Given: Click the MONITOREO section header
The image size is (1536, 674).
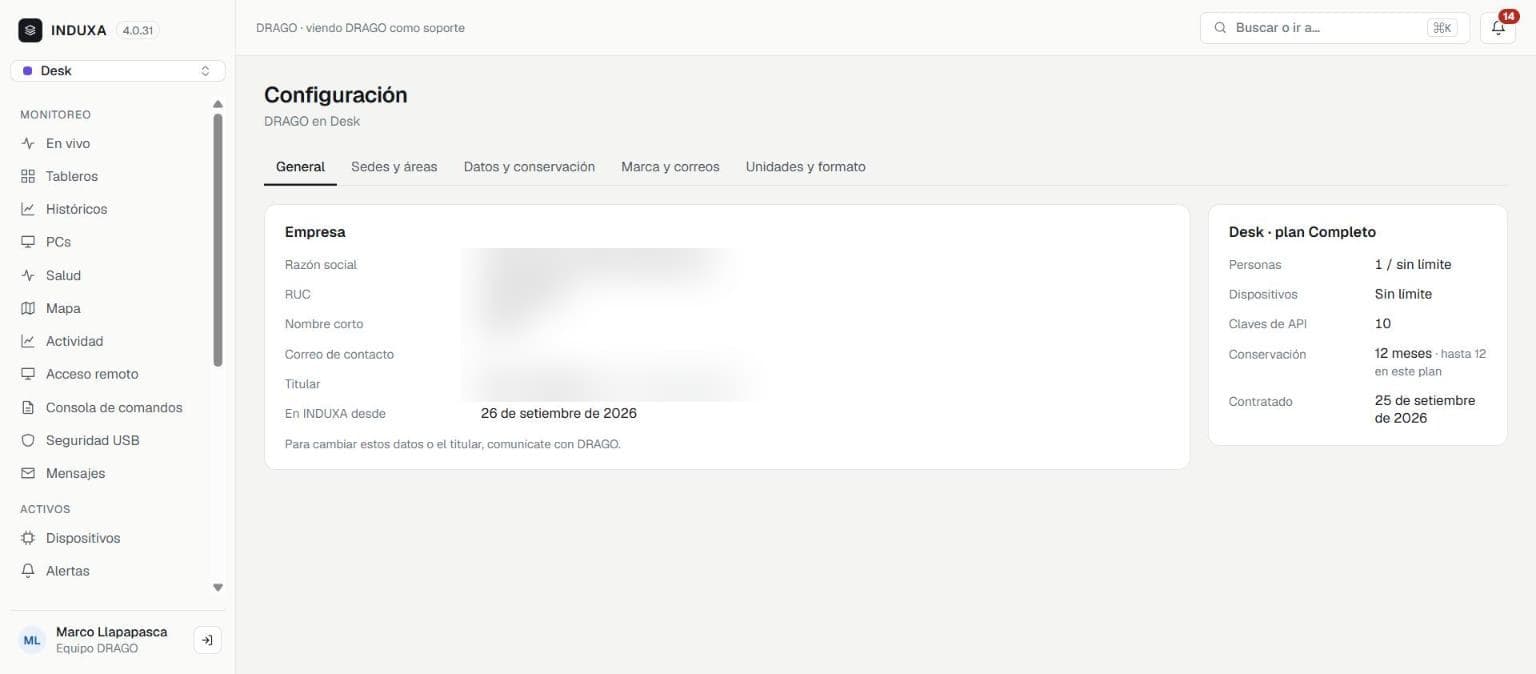Looking at the screenshot, I should click(55, 115).
